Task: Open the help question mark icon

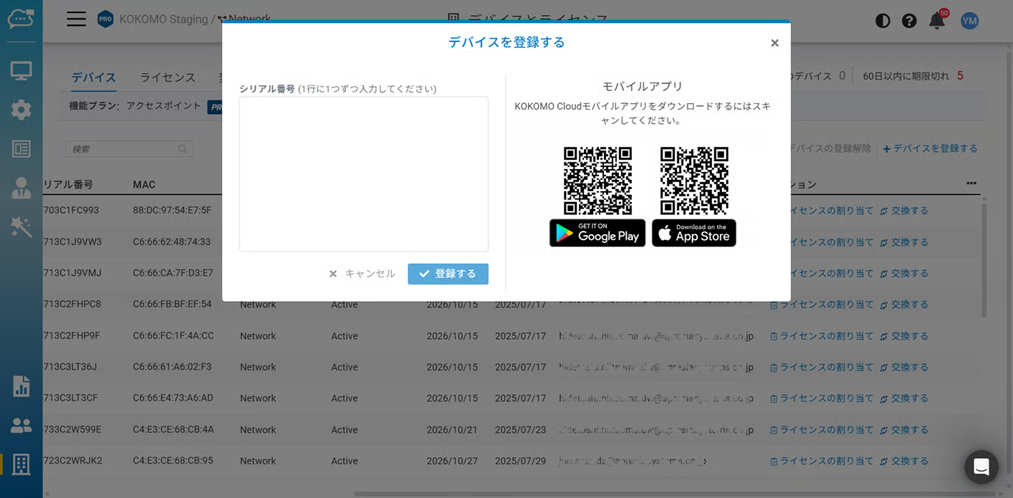Action: pos(909,20)
